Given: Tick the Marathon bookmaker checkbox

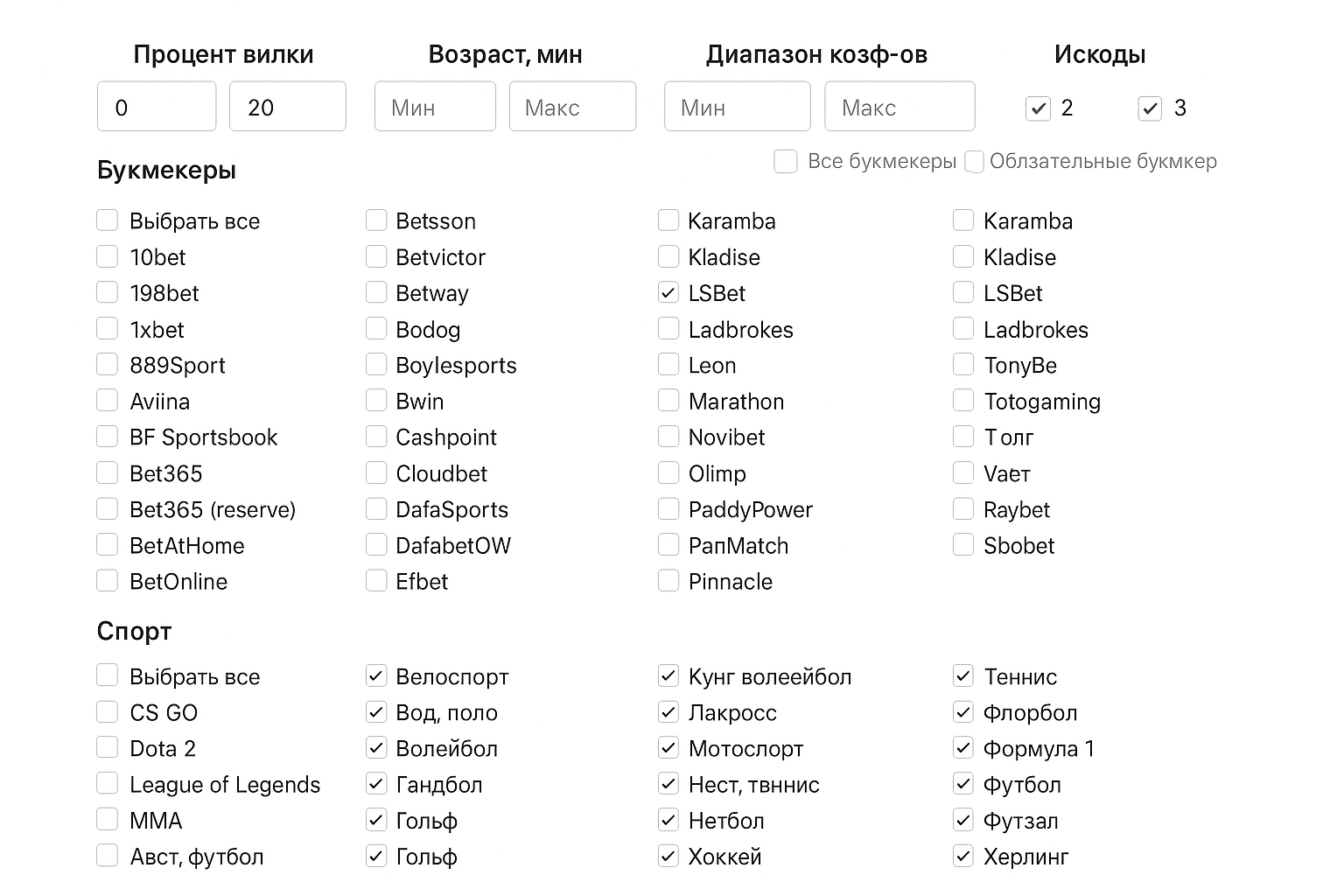Looking at the screenshot, I should [x=668, y=401].
